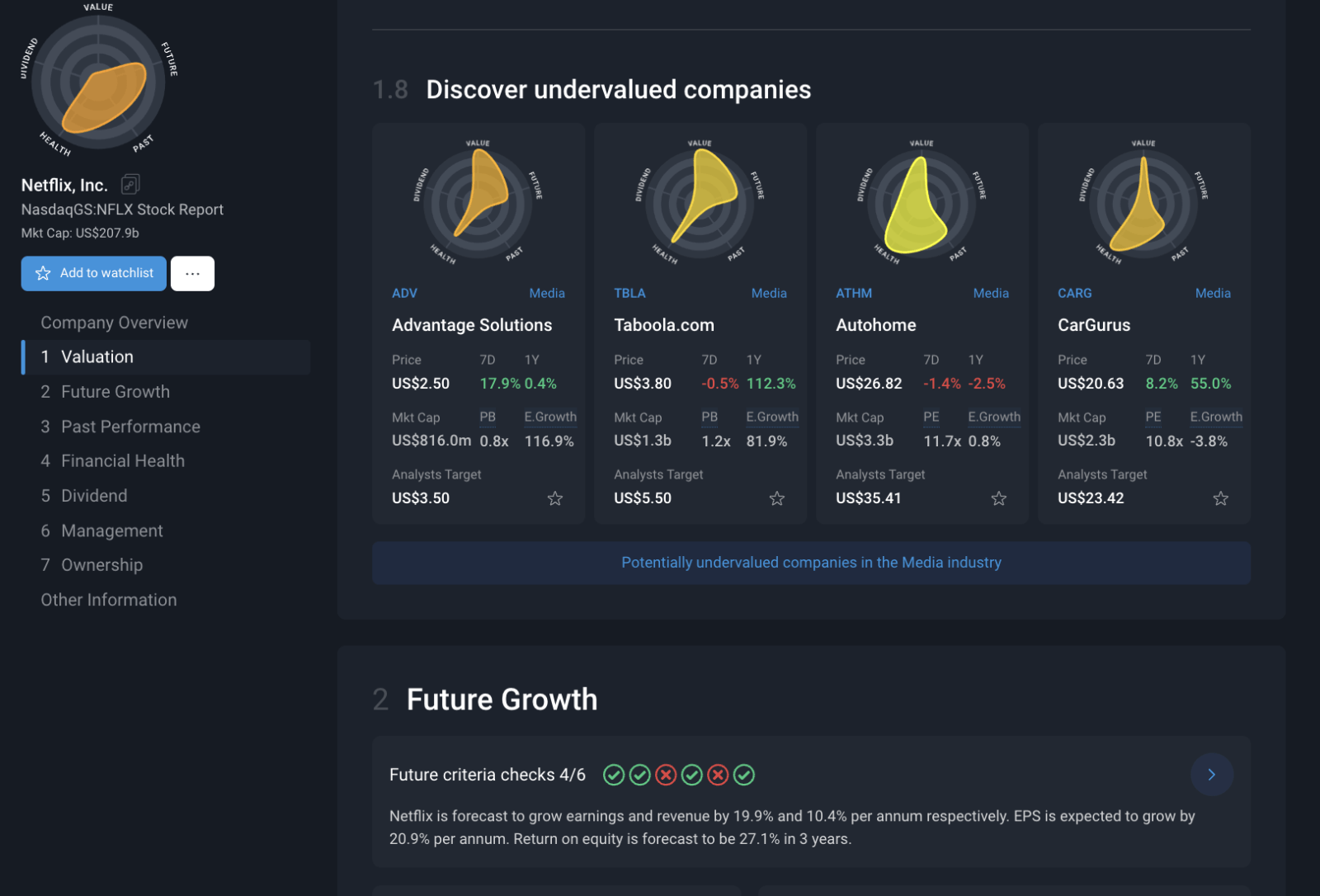
Task: Open the three-dots more options menu
Action: [x=193, y=273]
